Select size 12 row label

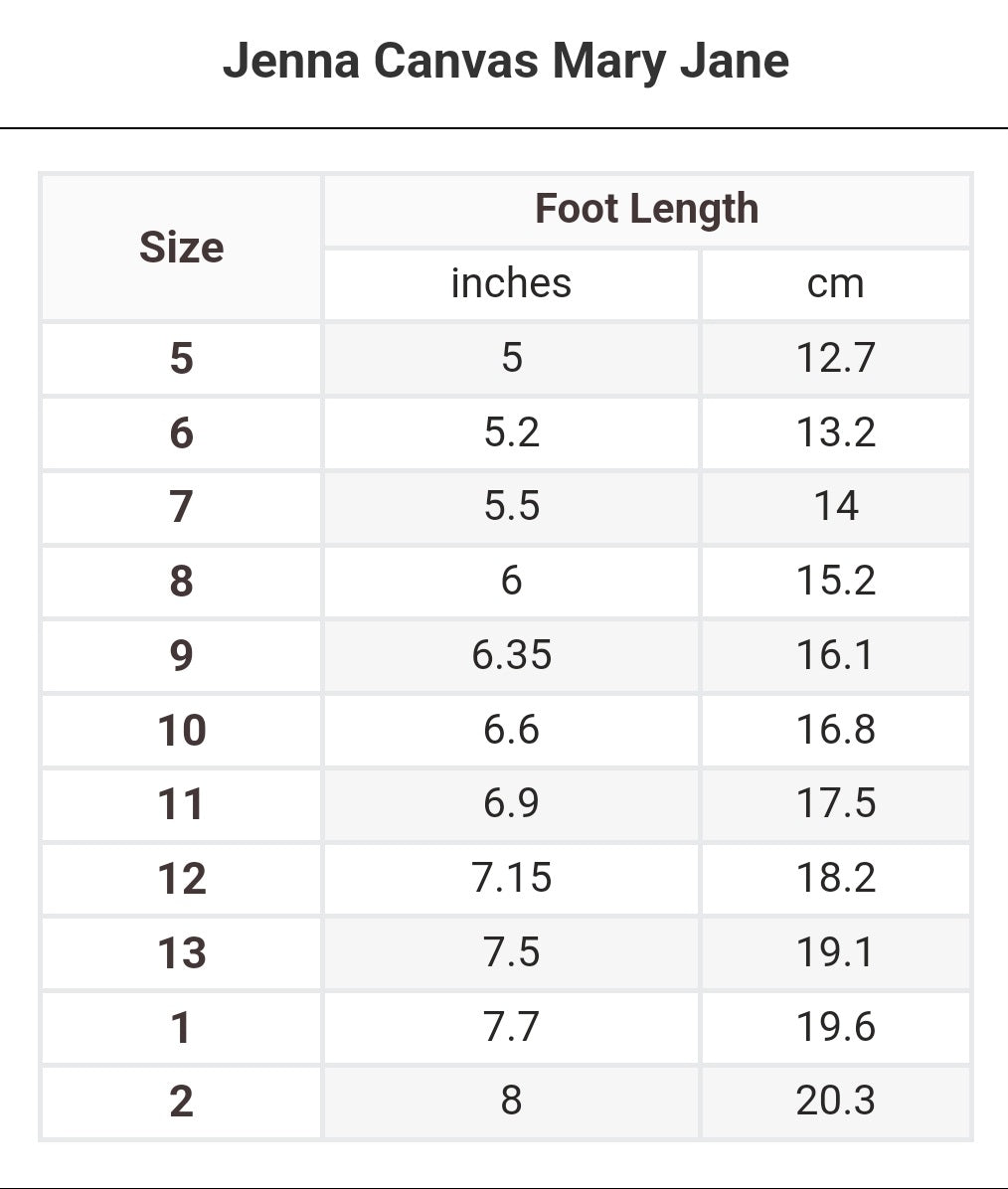pos(181,878)
